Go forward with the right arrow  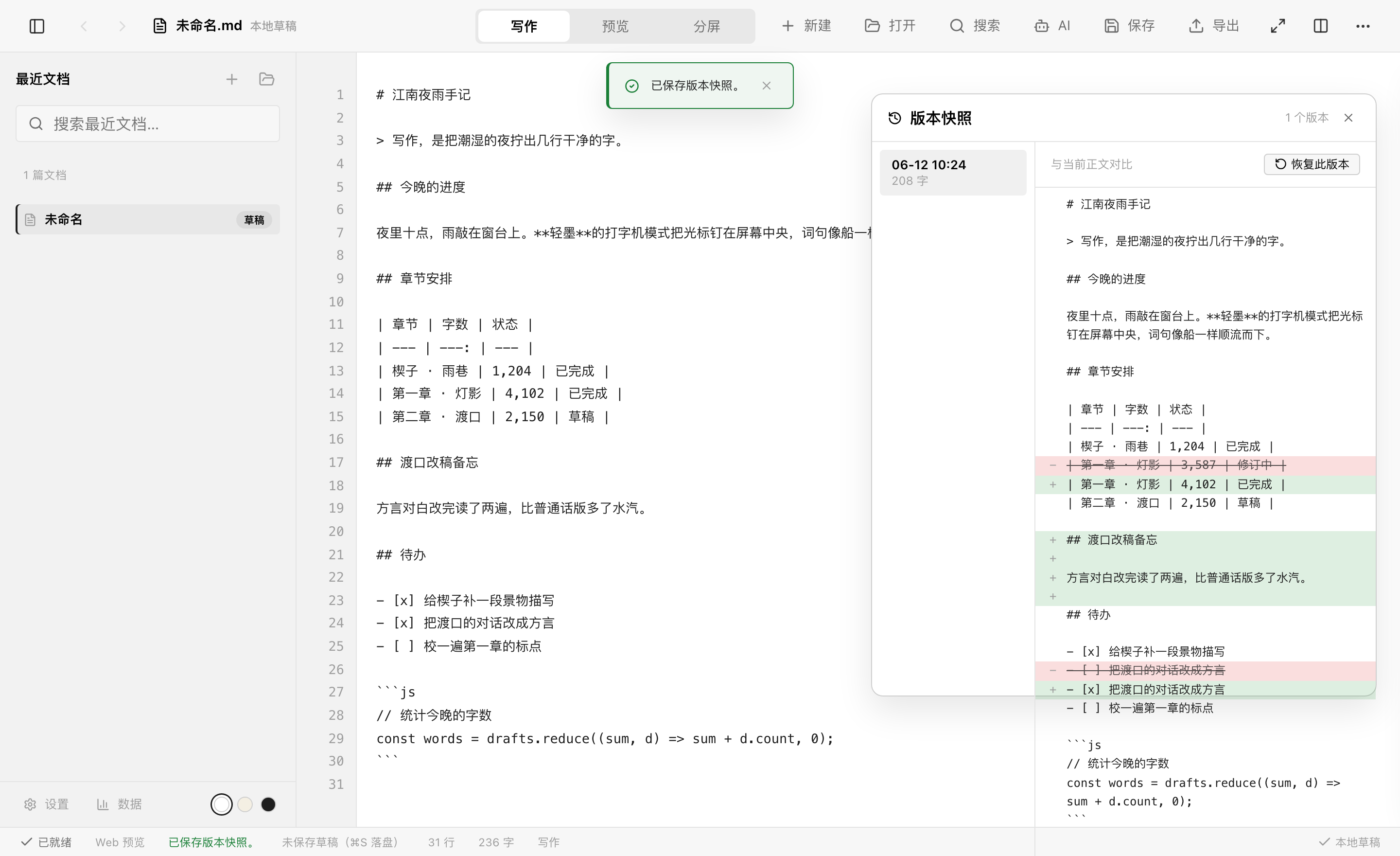pyautogui.click(x=122, y=26)
